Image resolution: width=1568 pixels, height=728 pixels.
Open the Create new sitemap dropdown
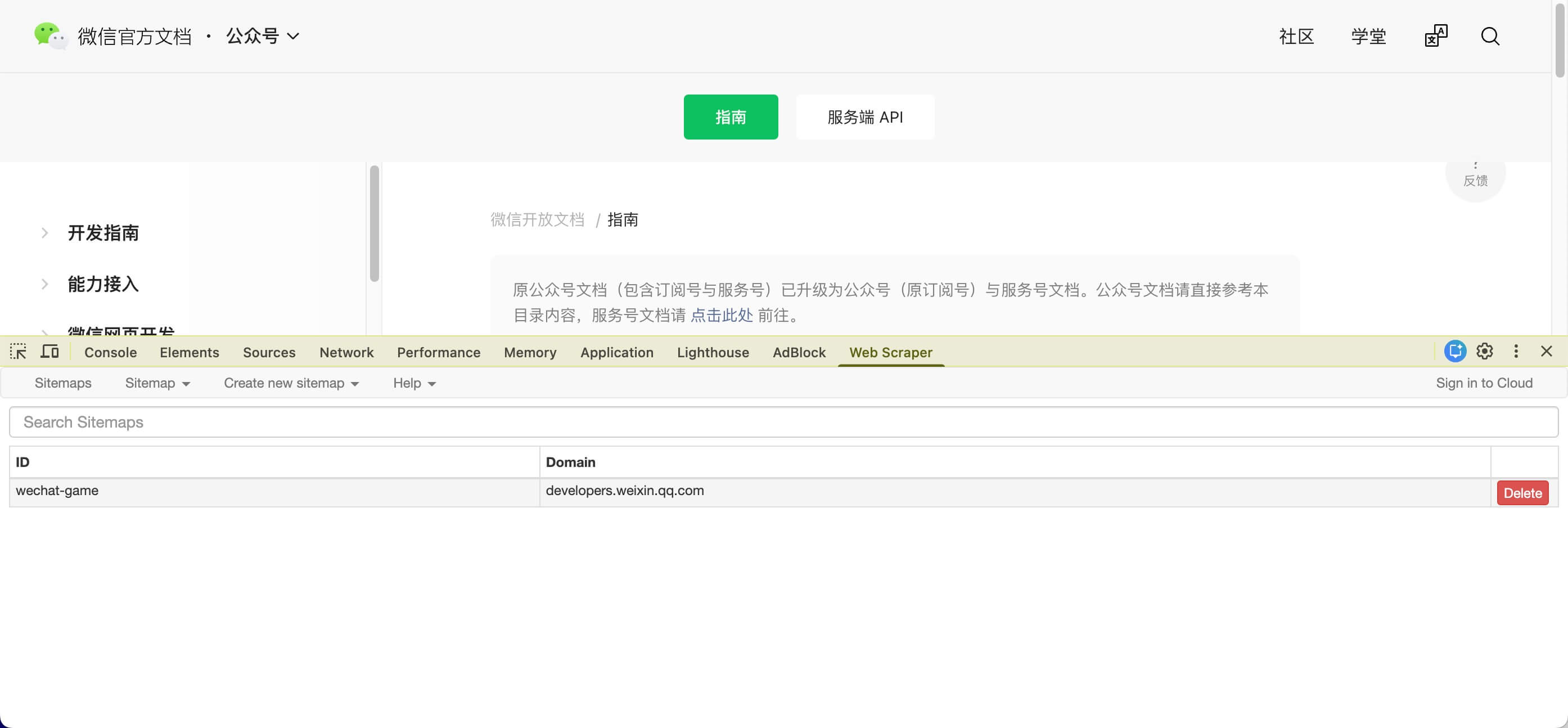291,383
